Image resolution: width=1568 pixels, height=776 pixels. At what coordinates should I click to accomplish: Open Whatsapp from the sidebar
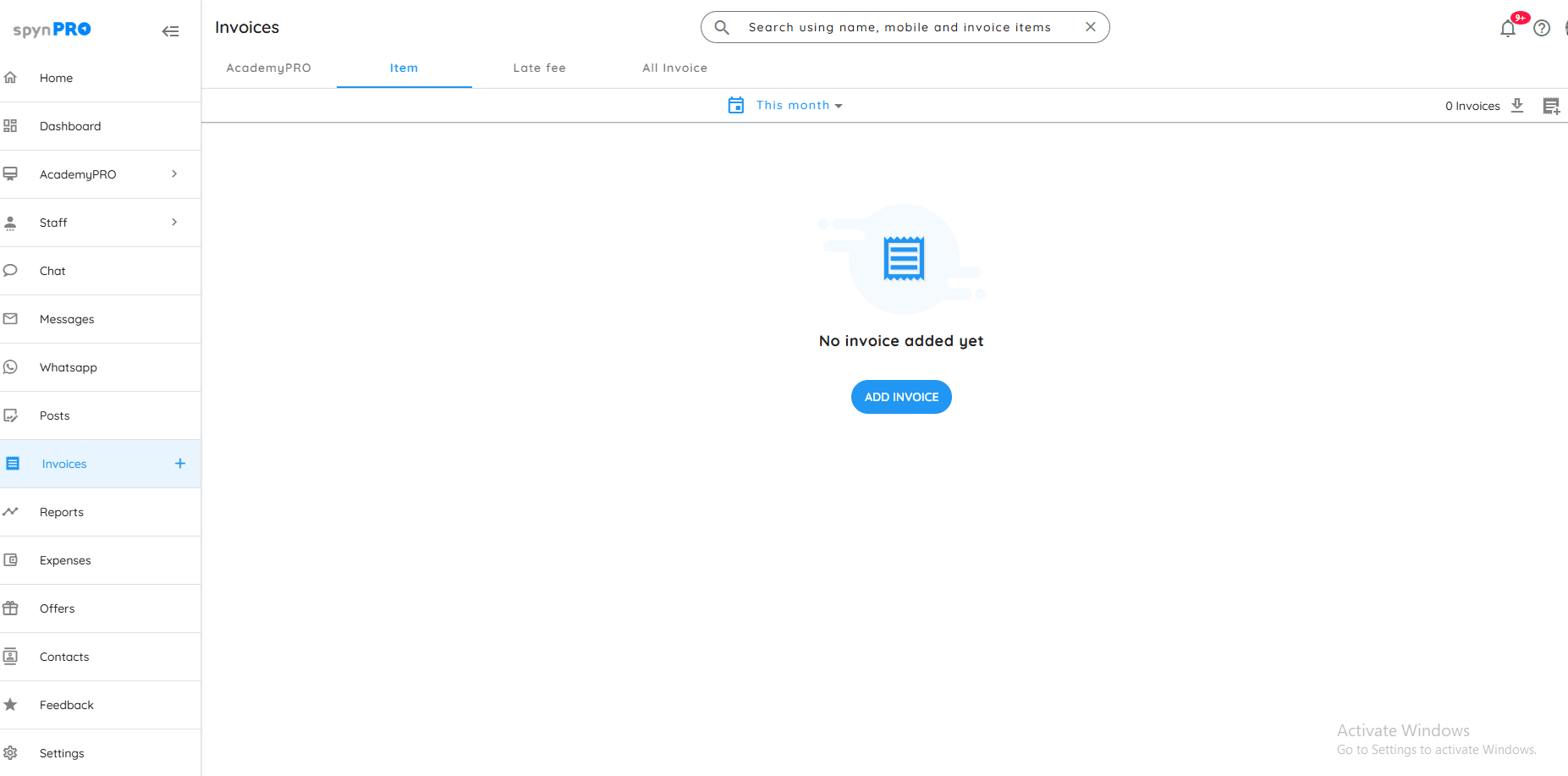point(69,367)
